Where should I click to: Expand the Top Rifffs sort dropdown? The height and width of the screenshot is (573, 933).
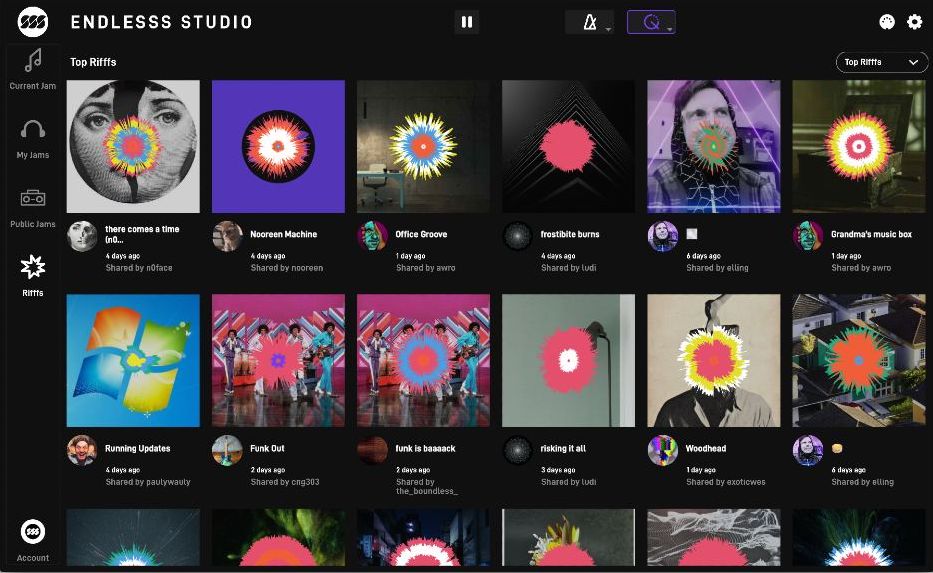pos(882,62)
